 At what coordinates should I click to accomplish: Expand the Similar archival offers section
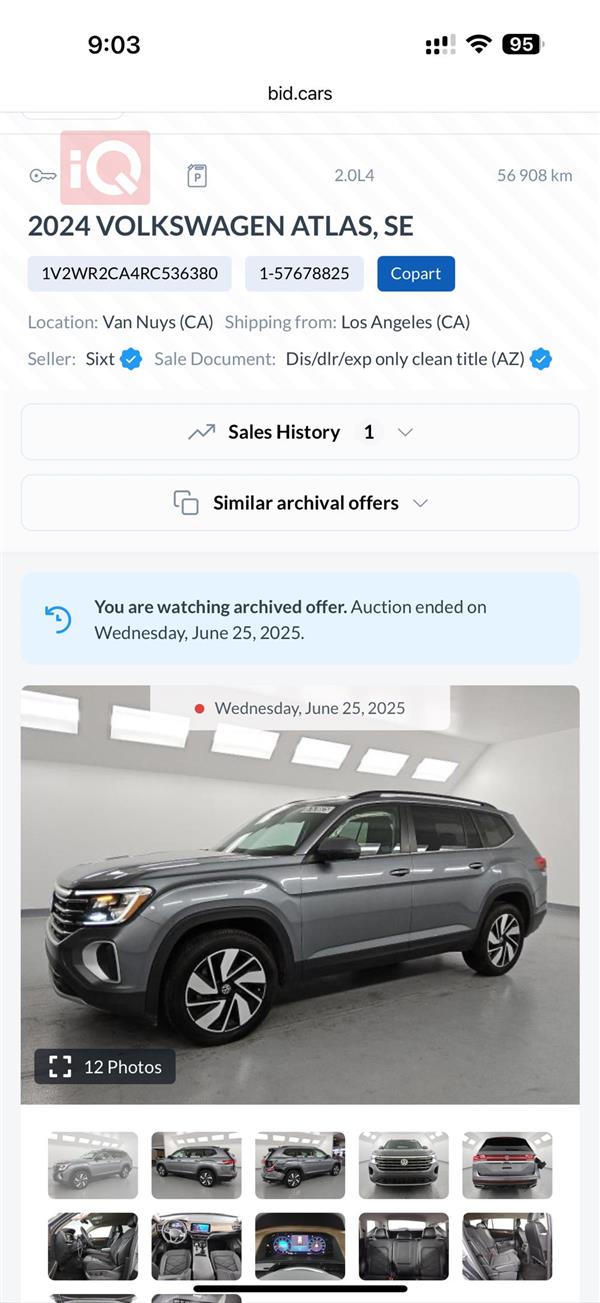[x=300, y=502]
